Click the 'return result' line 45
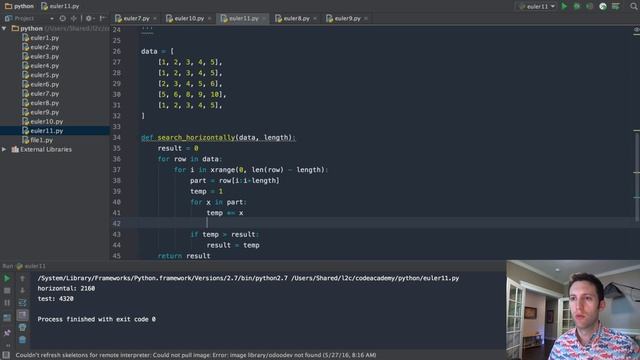640x360 pixels. click(184, 256)
